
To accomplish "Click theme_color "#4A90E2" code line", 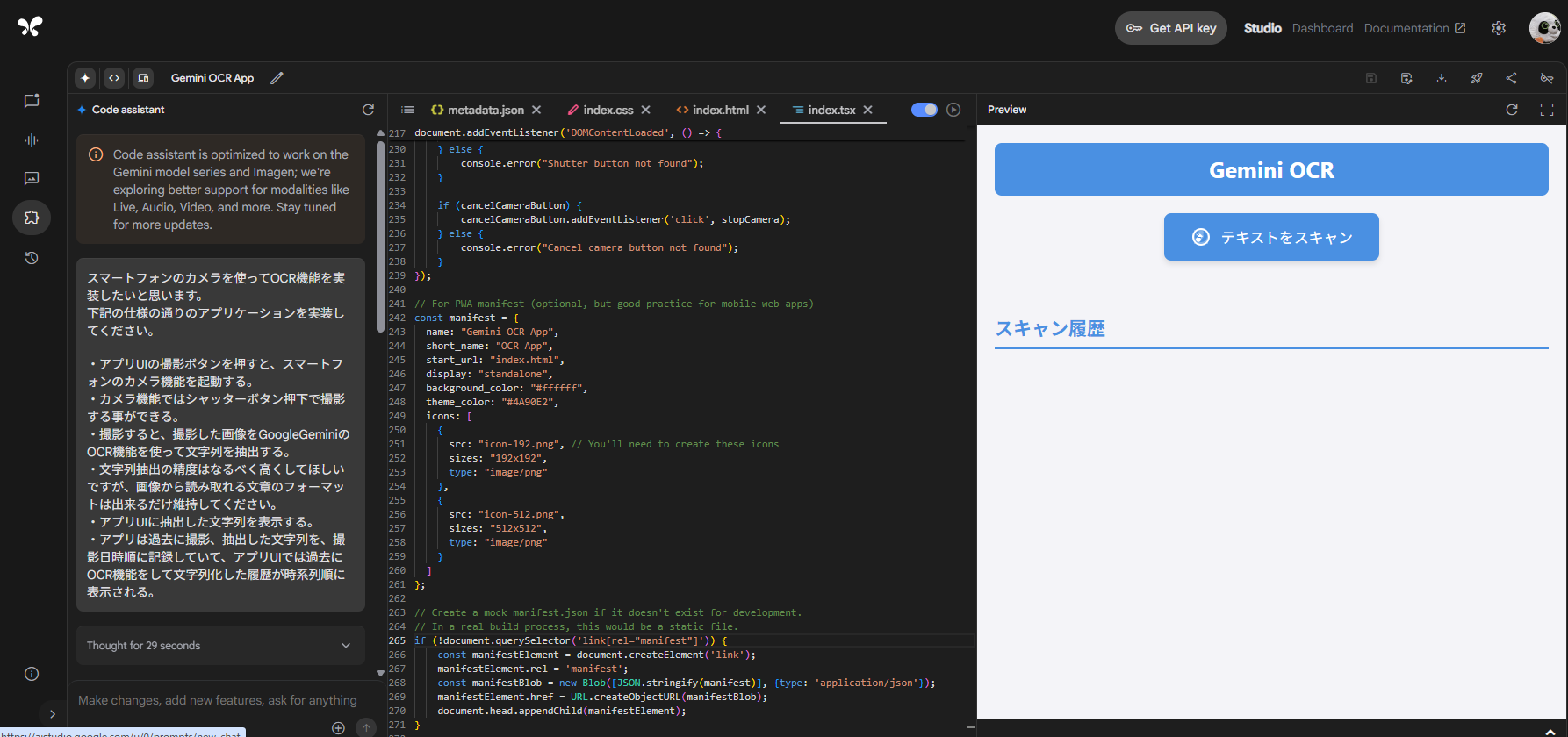I will coord(492,402).
